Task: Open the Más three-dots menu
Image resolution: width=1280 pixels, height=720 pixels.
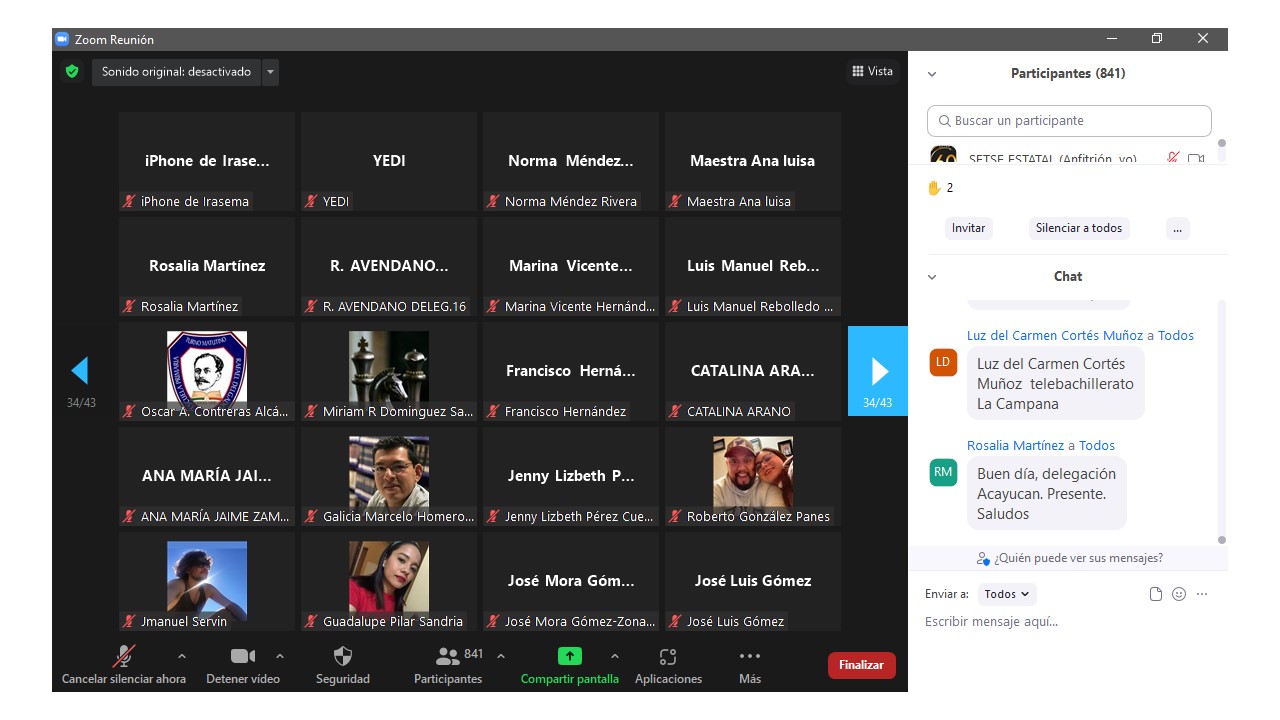Action: point(750,656)
